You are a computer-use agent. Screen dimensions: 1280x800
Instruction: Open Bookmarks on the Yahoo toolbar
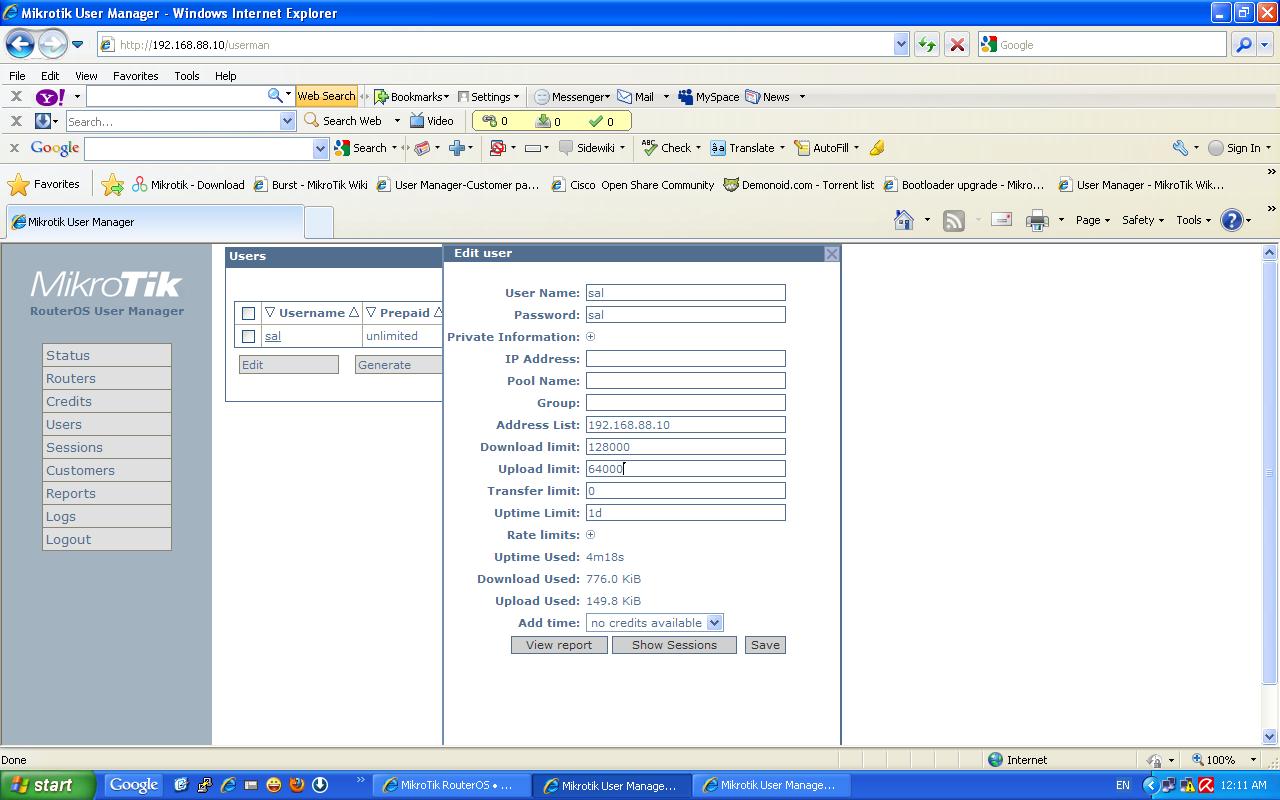coord(411,97)
